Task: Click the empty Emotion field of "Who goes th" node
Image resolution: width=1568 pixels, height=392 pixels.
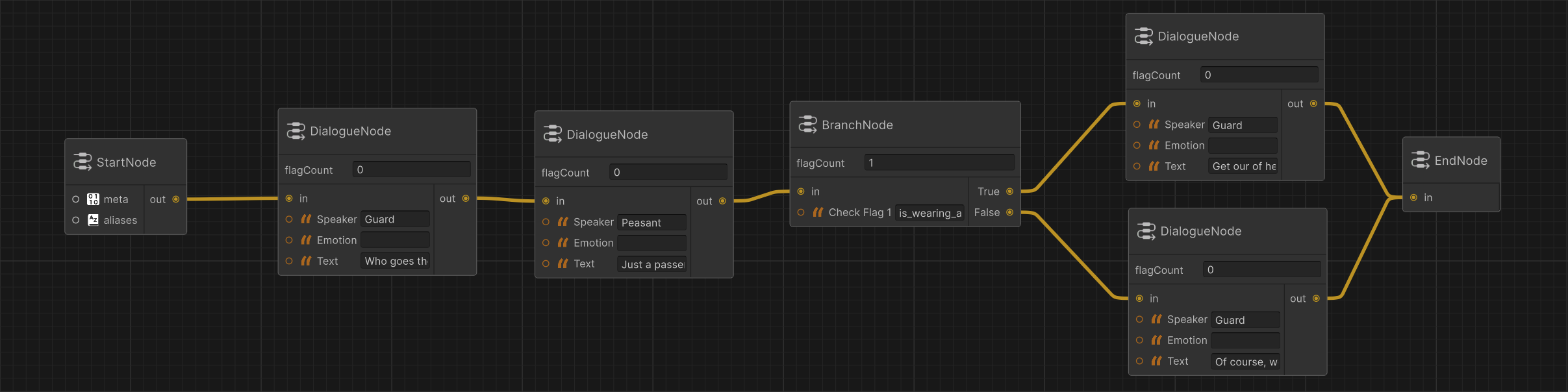Action: (395, 240)
